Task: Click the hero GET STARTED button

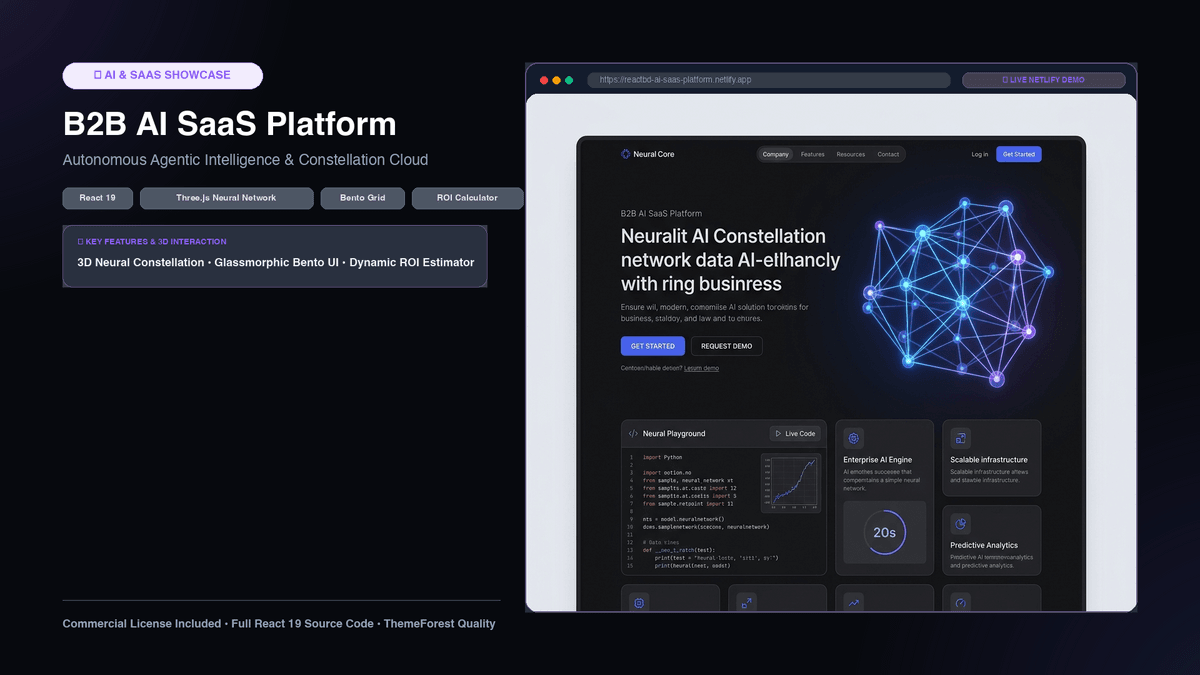Action: pos(653,346)
